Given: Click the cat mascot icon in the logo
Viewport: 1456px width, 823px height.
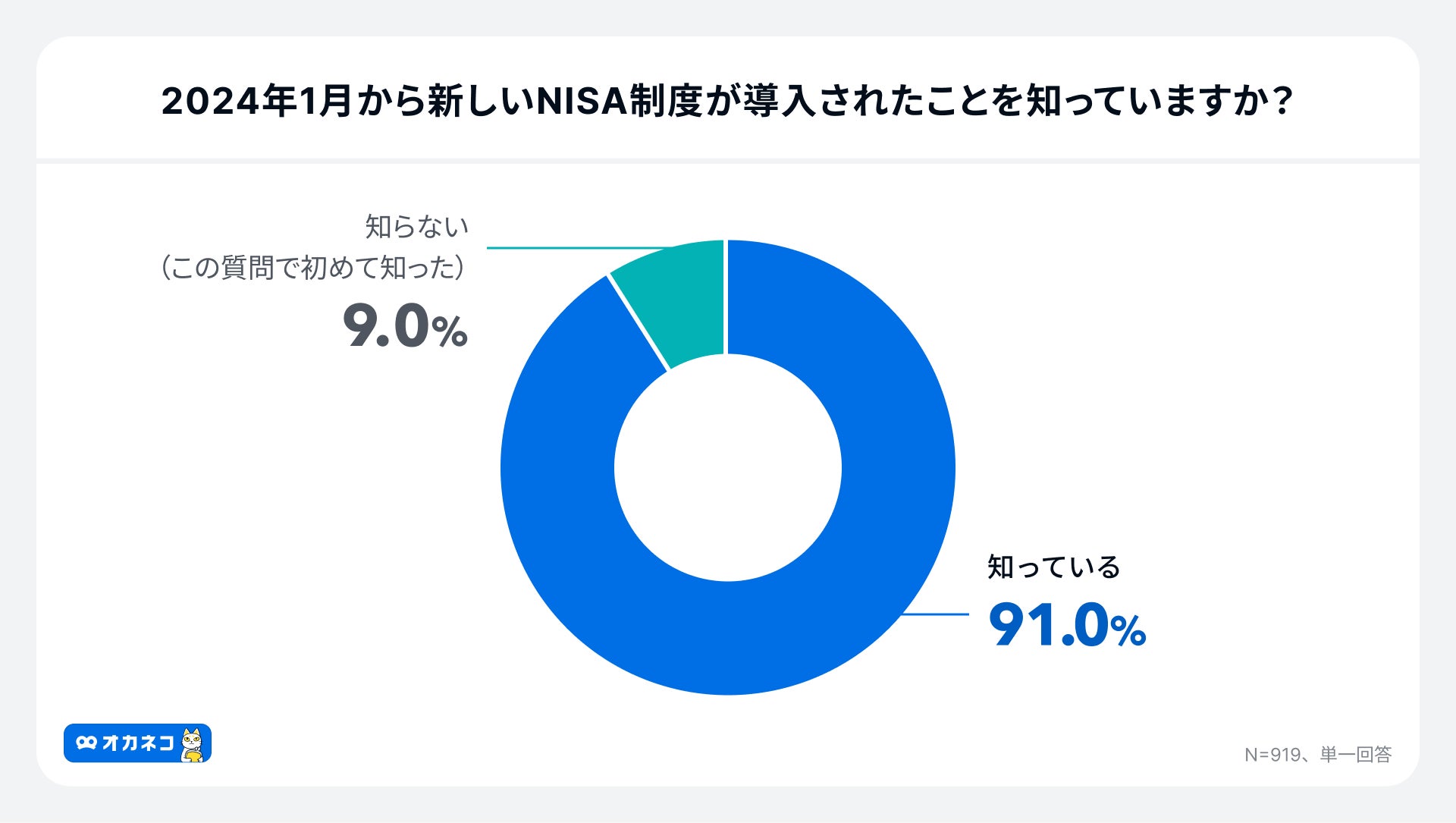Looking at the screenshot, I should click(193, 744).
